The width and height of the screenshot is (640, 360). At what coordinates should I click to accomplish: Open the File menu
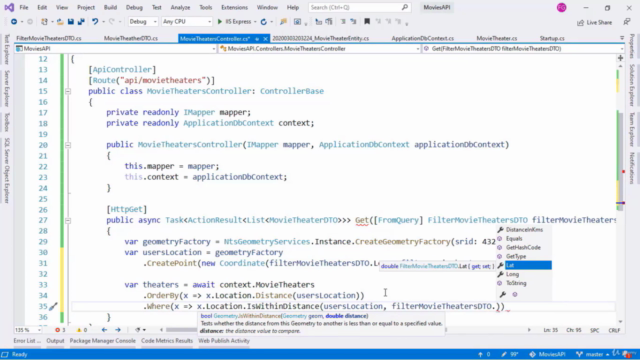pos(24,7)
